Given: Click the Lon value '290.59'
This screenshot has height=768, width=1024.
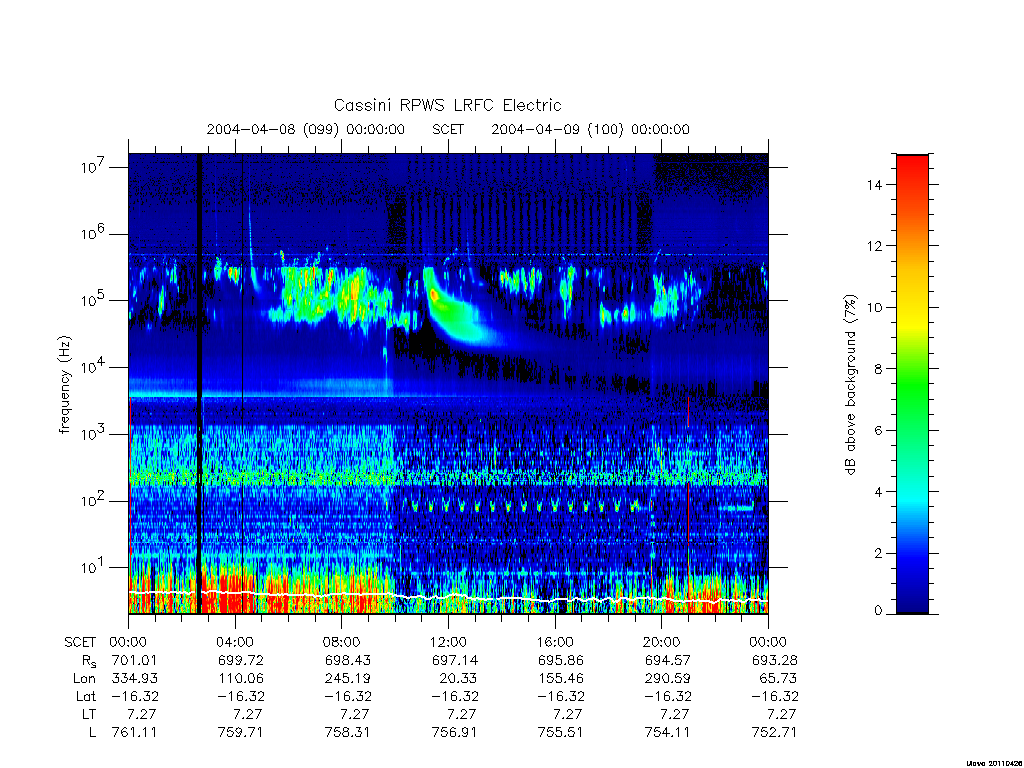Looking at the screenshot, I should (x=667, y=679).
